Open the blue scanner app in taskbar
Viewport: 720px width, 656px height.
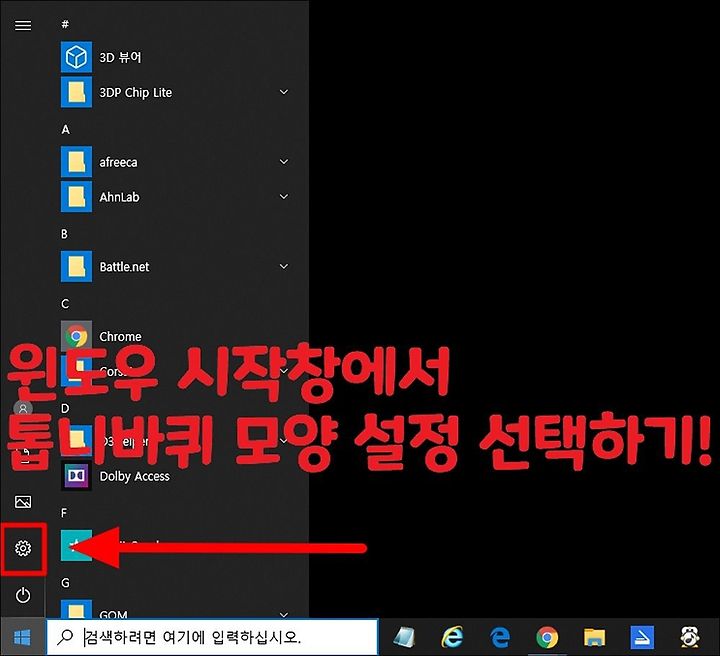click(x=642, y=637)
